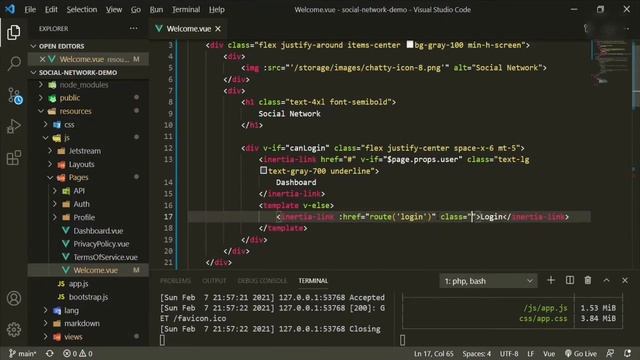
Task: Click the main branch indicator
Action: pyautogui.click(x=22, y=353)
